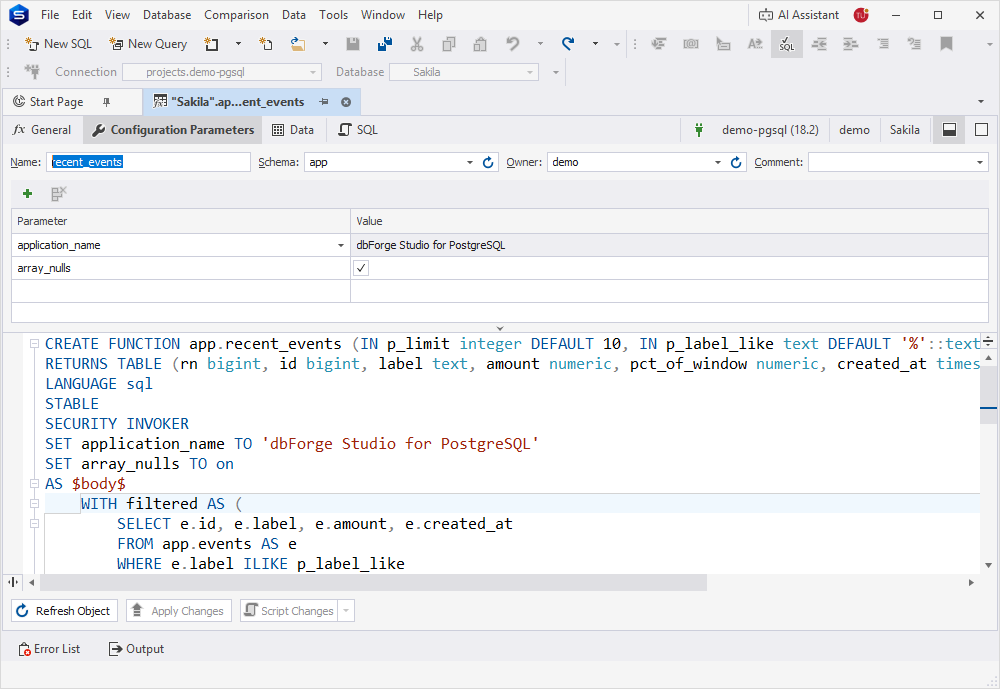This screenshot has width=1000, height=689.
Task: Click the Script Changes button
Action: (x=290, y=611)
